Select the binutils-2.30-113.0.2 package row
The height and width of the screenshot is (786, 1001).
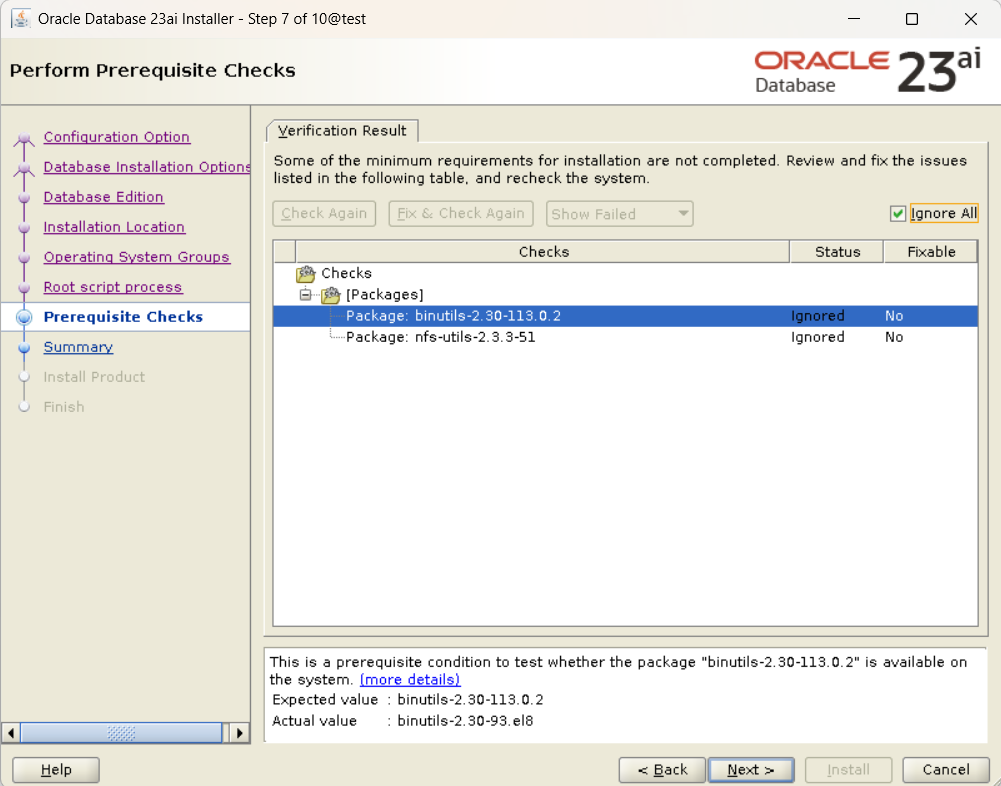[x=625, y=316]
